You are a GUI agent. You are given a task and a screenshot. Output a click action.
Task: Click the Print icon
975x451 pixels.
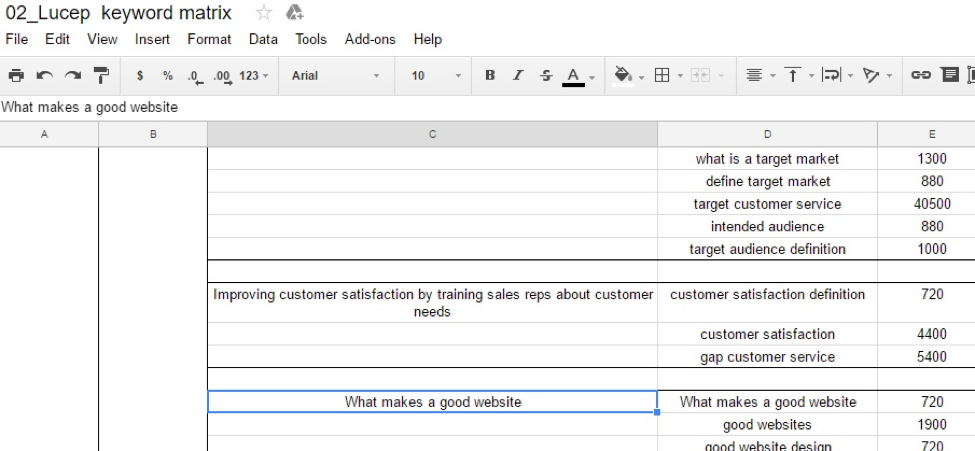[x=16, y=76]
